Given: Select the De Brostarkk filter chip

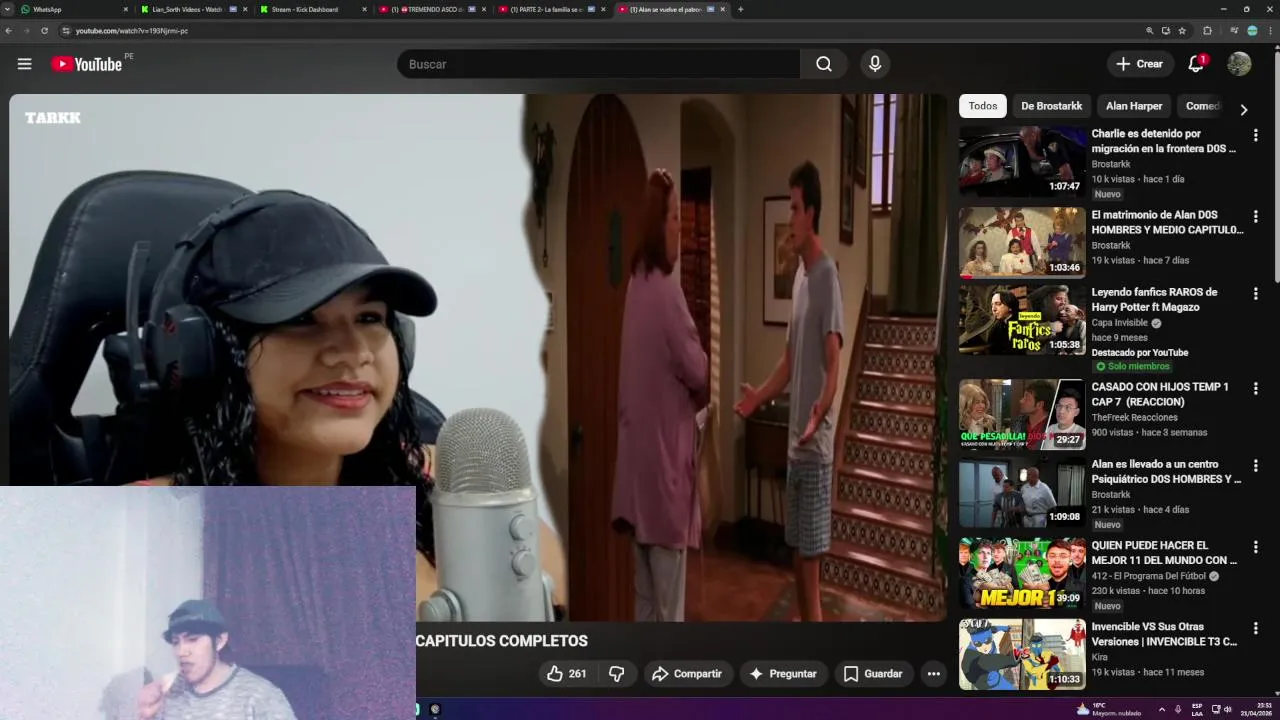Looking at the screenshot, I should (1051, 106).
